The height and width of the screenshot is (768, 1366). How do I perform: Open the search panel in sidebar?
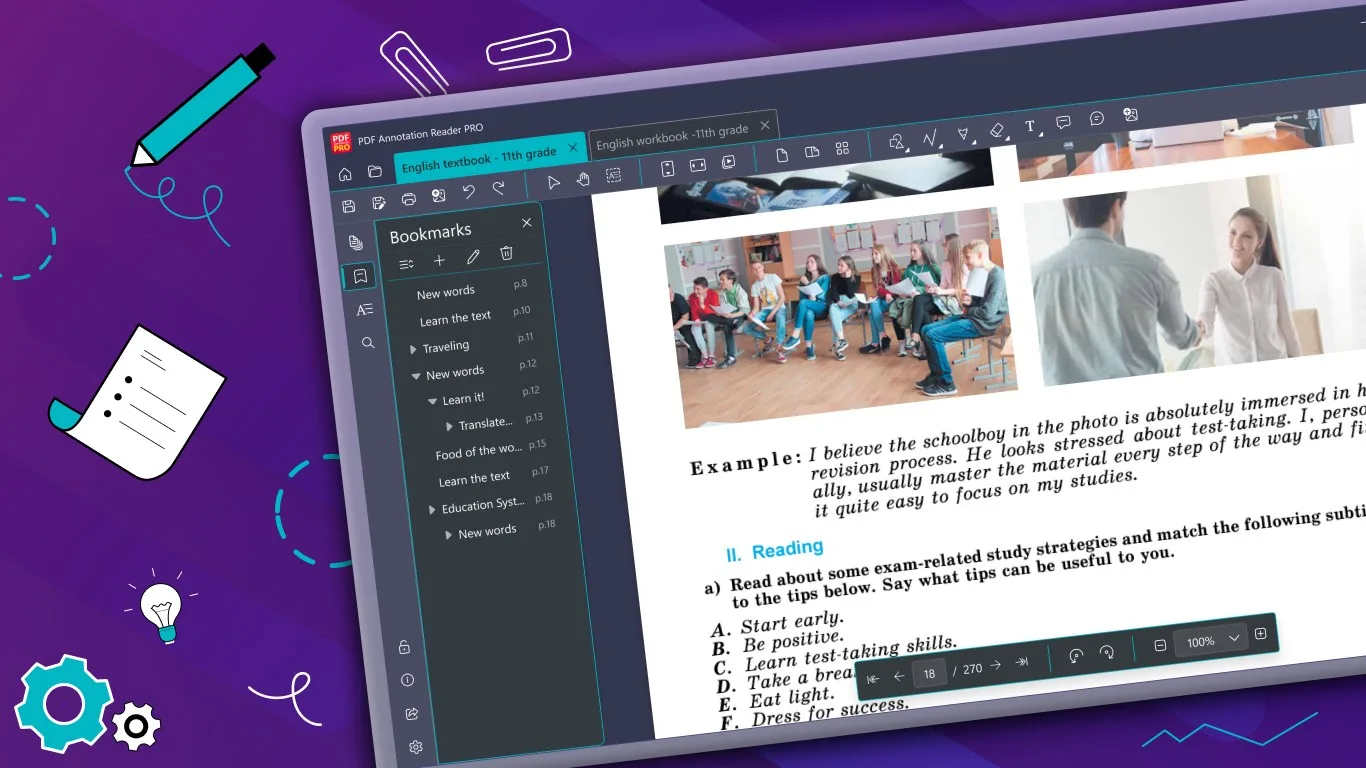point(368,343)
